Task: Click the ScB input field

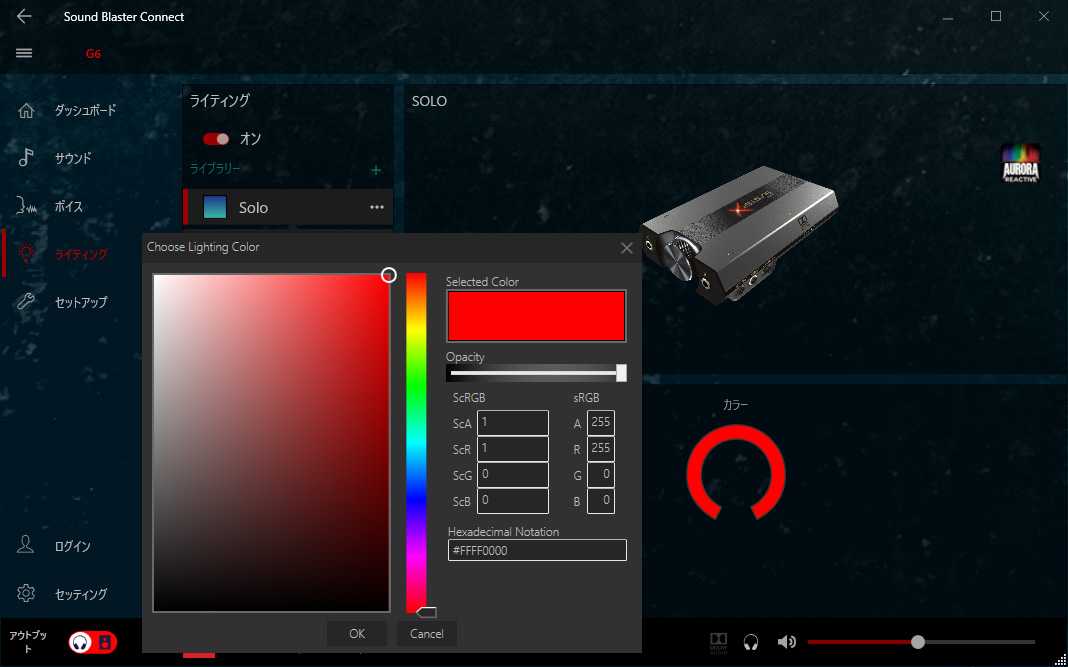Action: pyautogui.click(x=513, y=501)
